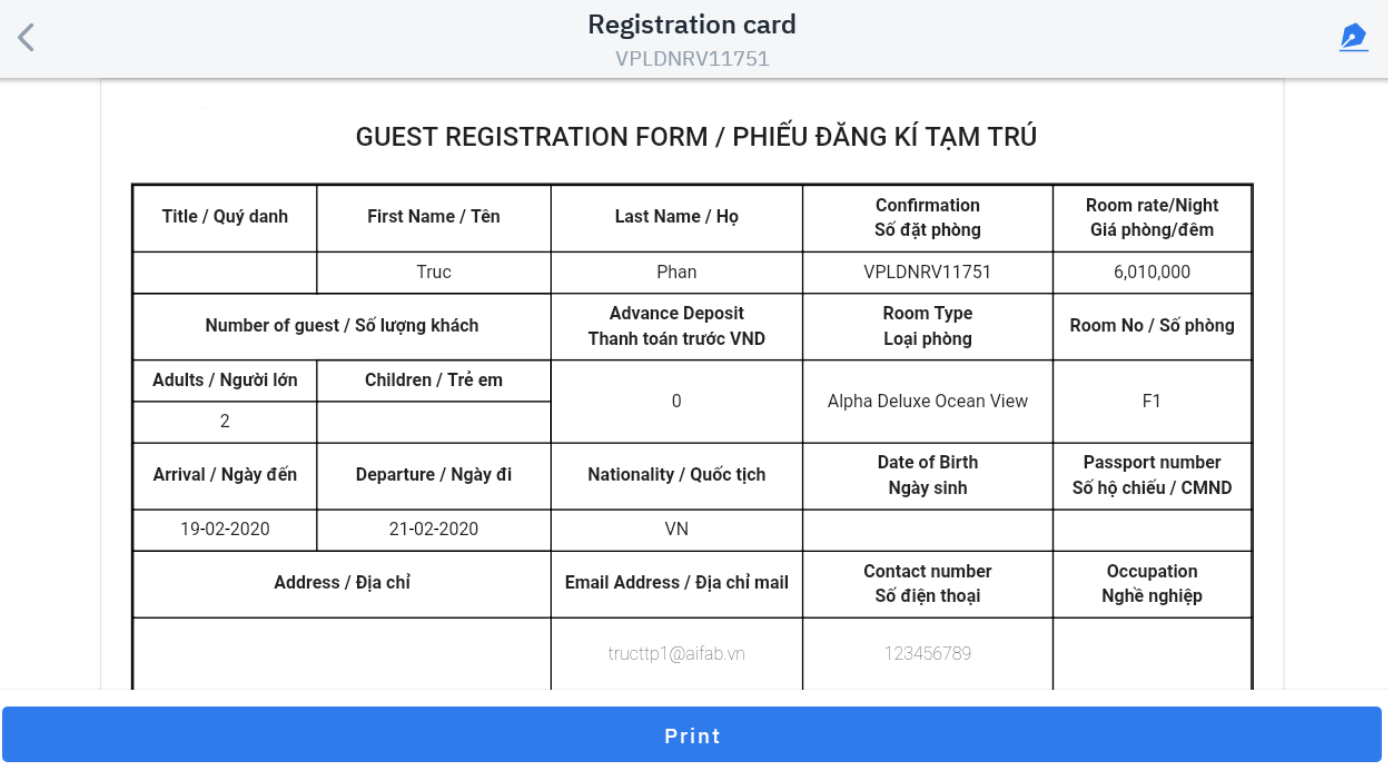The width and height of the screenshot is (1388, 773).
Task: Select the Nationality field showing VN
Action: point(676,529)
